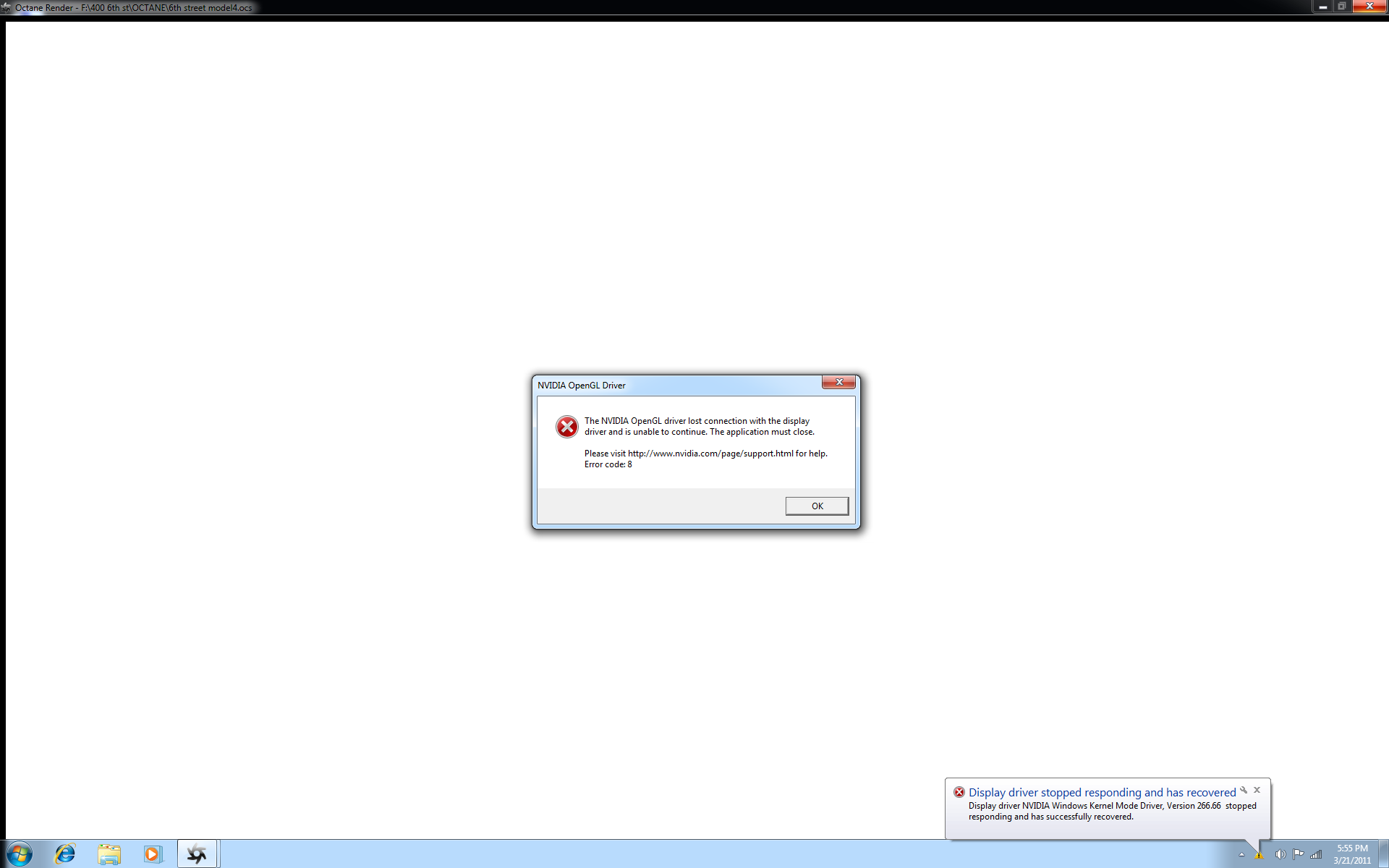The height and width of the screenshot is (868, 1389).
Task: Select the Octane Render taskbar button
Action: coord(197,854)
